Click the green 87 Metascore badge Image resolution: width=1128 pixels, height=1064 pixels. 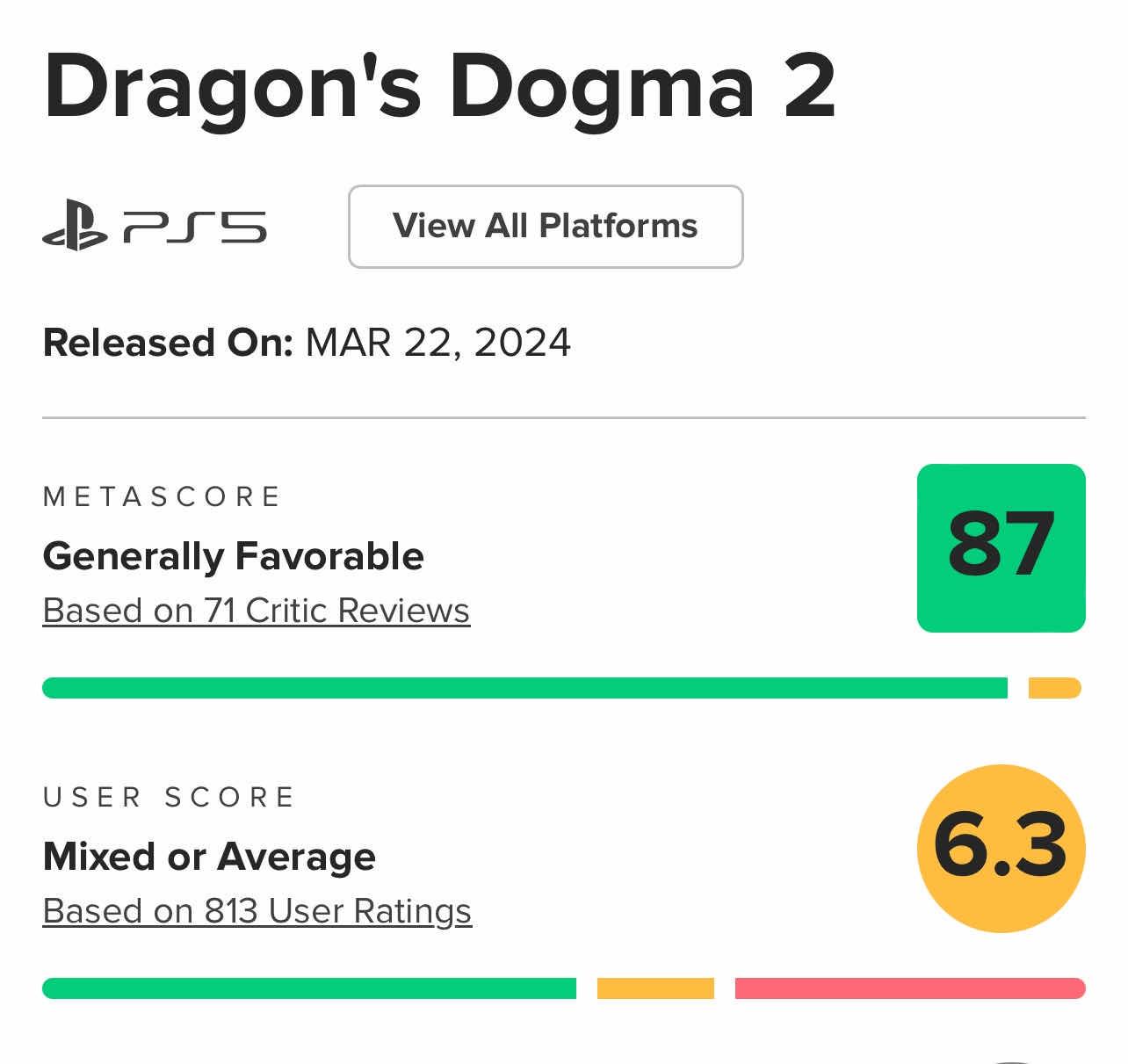coord(1001,547)
